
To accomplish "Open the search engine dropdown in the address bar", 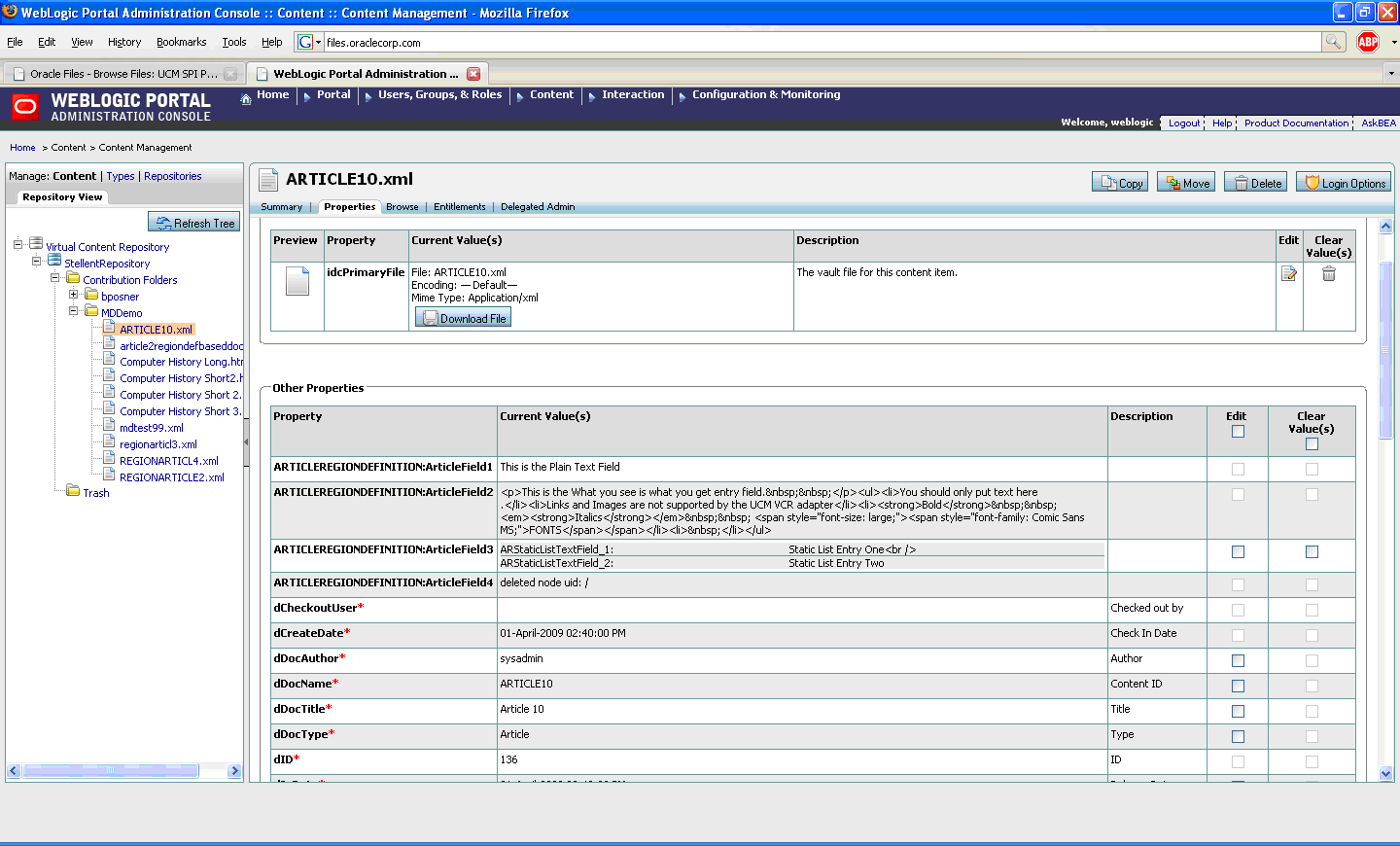I will (x=318, y=42).
